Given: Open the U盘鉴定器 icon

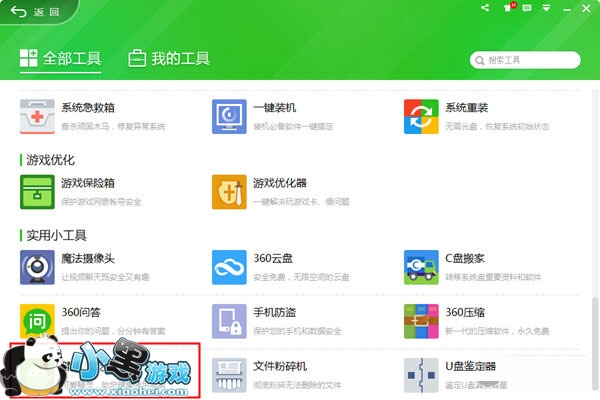Looking at the screenshot, I should [x=421, y=375].
